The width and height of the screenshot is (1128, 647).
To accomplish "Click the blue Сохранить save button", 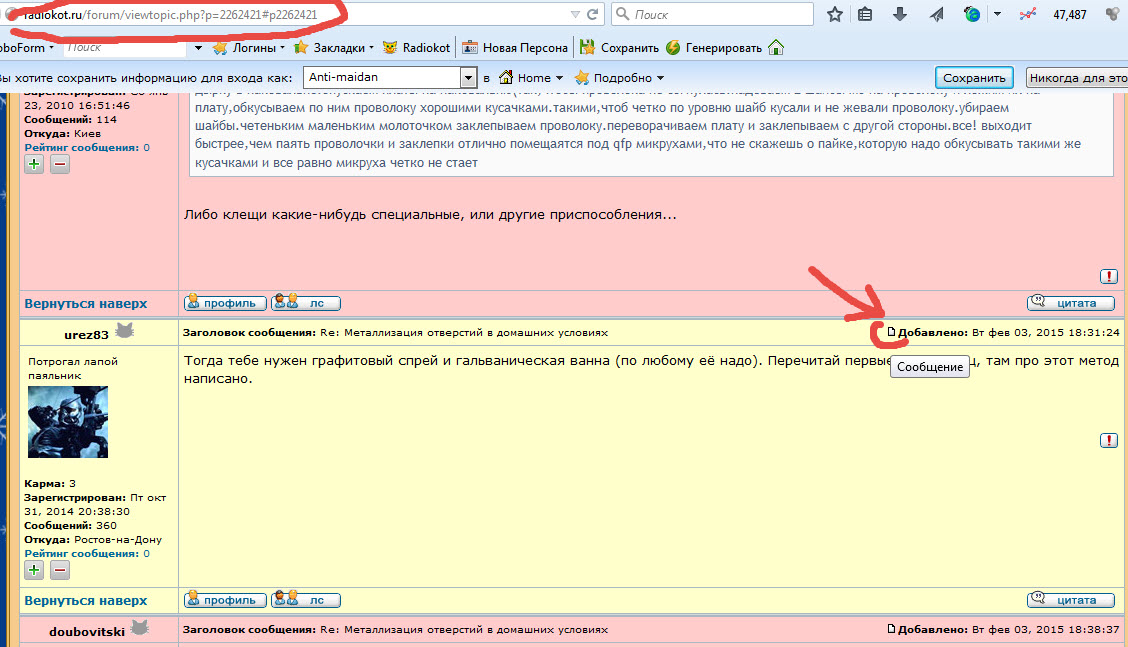I will point(974,78).
